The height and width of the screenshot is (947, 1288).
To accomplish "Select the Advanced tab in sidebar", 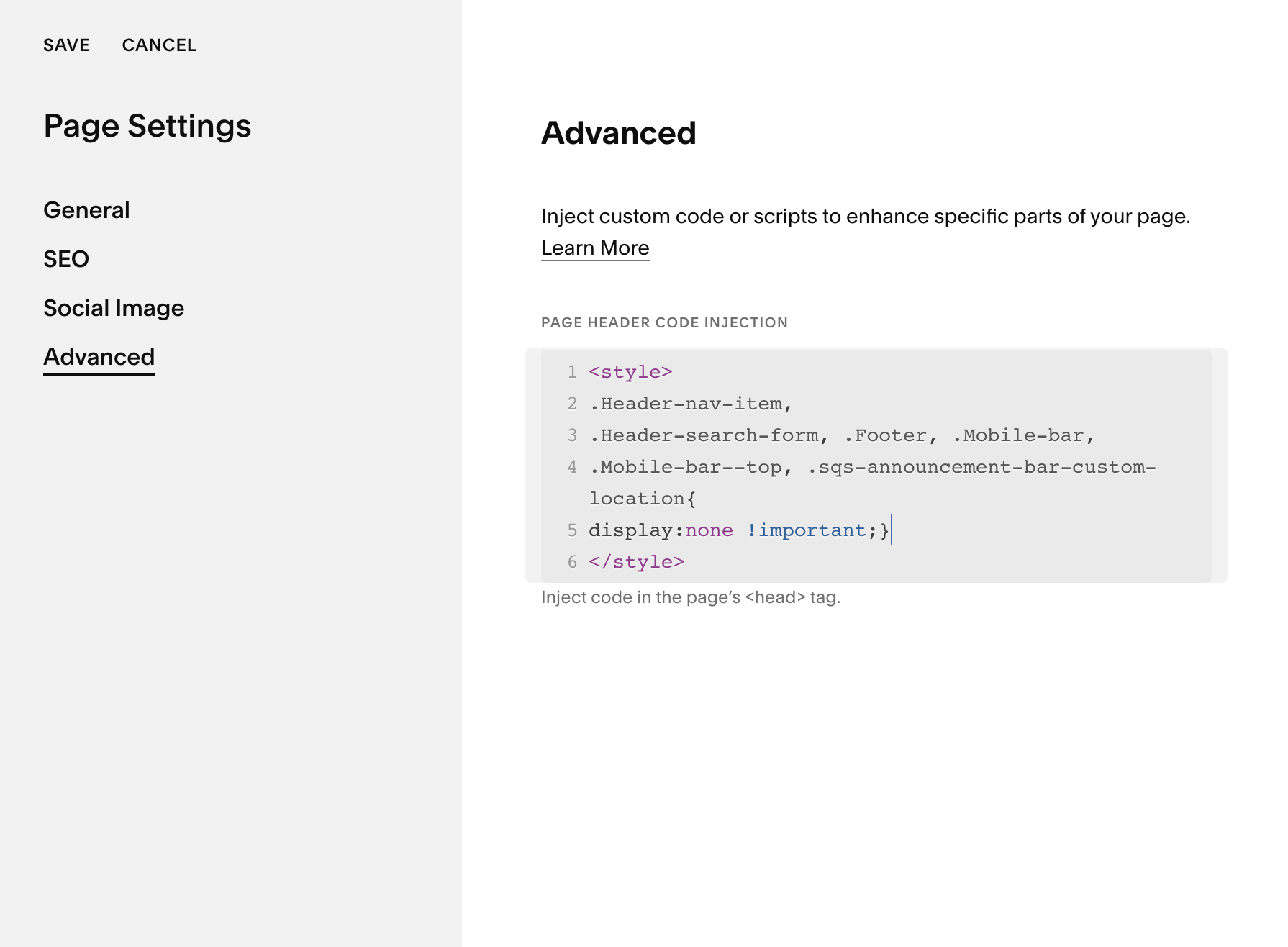I will pyautogui.click(x=99, y=357).
